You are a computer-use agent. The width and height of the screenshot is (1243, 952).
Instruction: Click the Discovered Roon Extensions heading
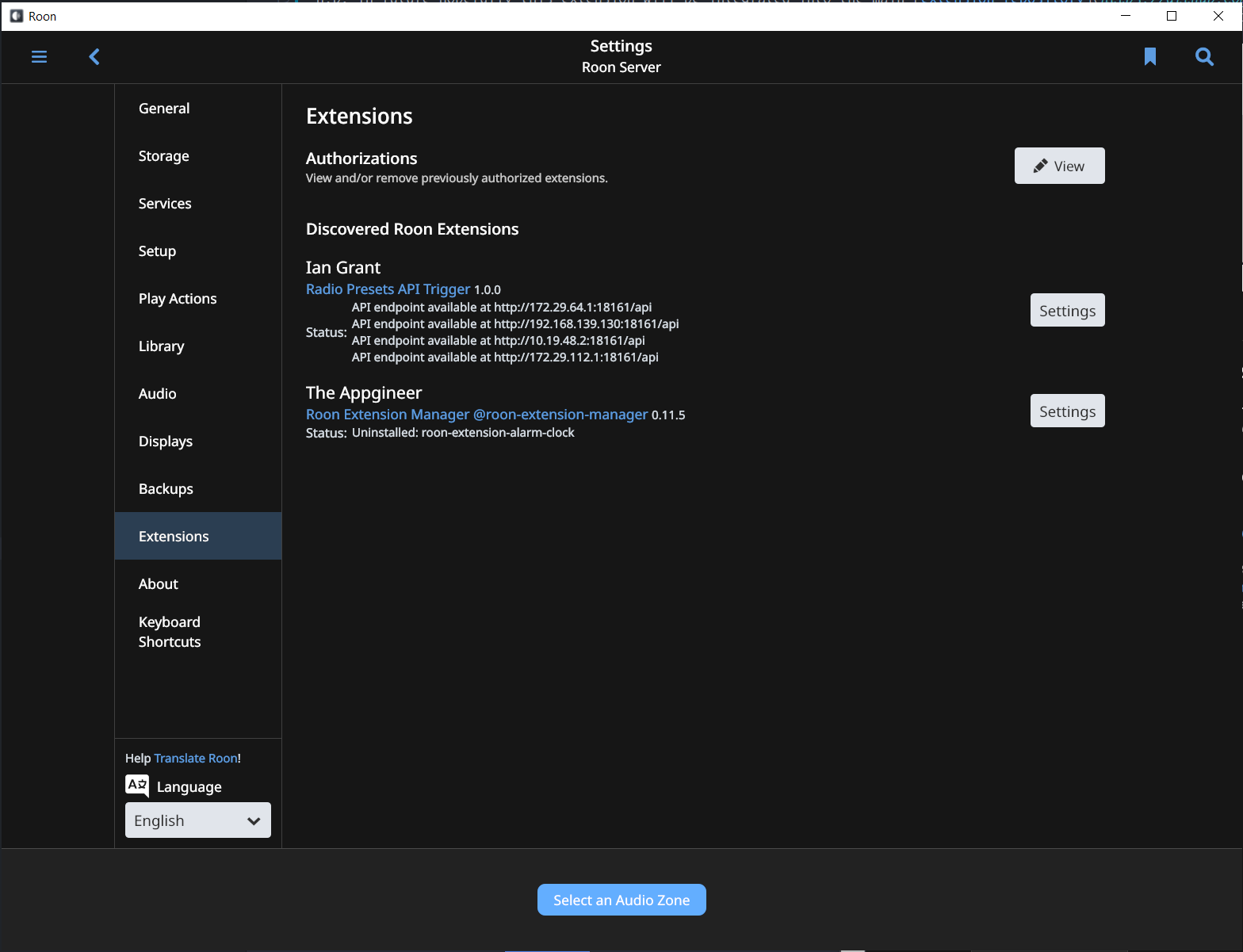412,229
